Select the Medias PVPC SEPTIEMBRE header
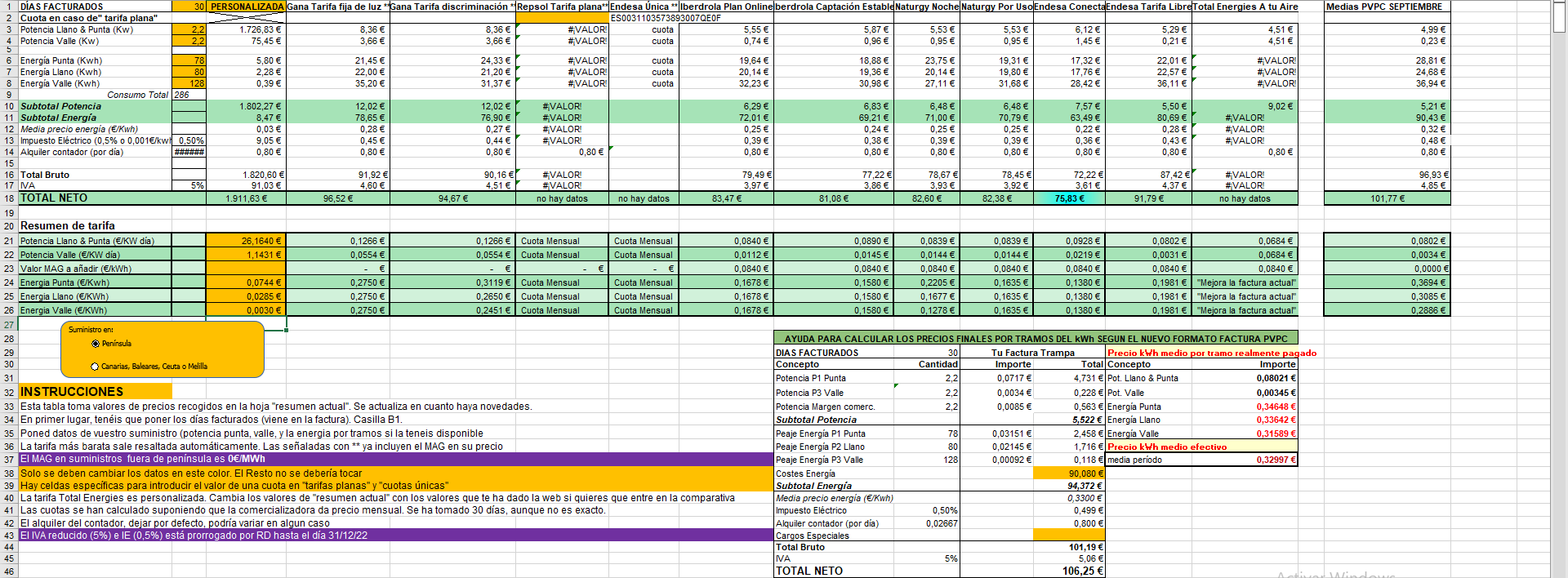 (x=1387, y=7)
